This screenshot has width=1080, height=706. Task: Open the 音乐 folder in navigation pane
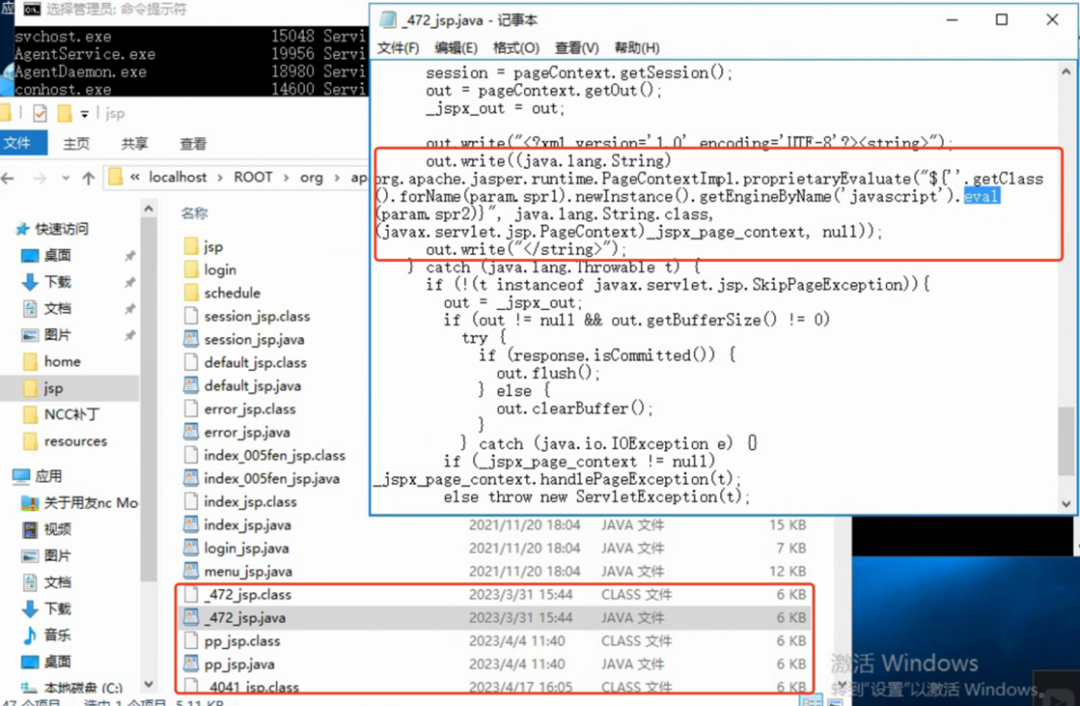[x=57, y=635]
